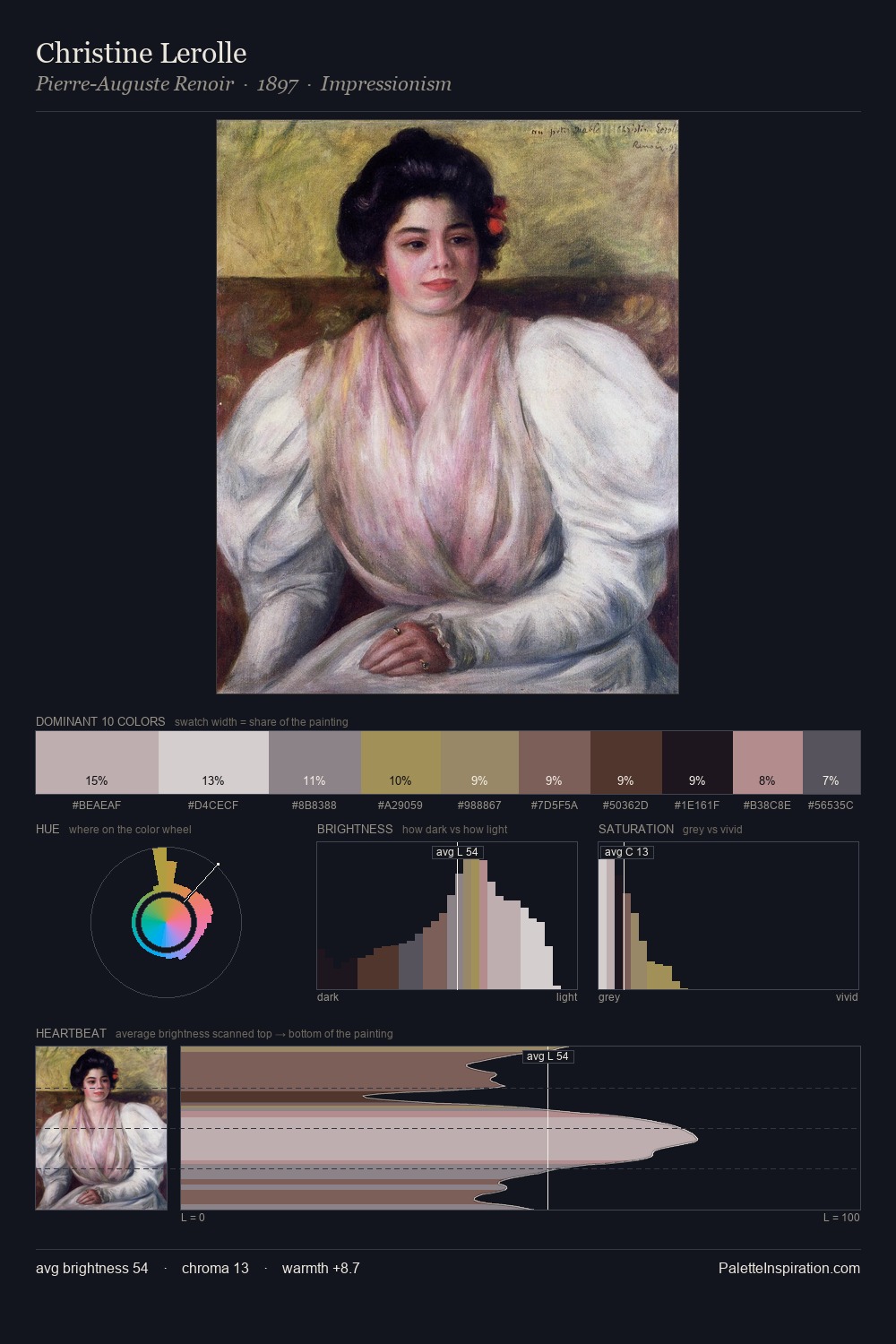The height and width of the screenshot is (1344, 896).
Task: Click the 'vivid' axis label
Action: click(x=847, y=996)
